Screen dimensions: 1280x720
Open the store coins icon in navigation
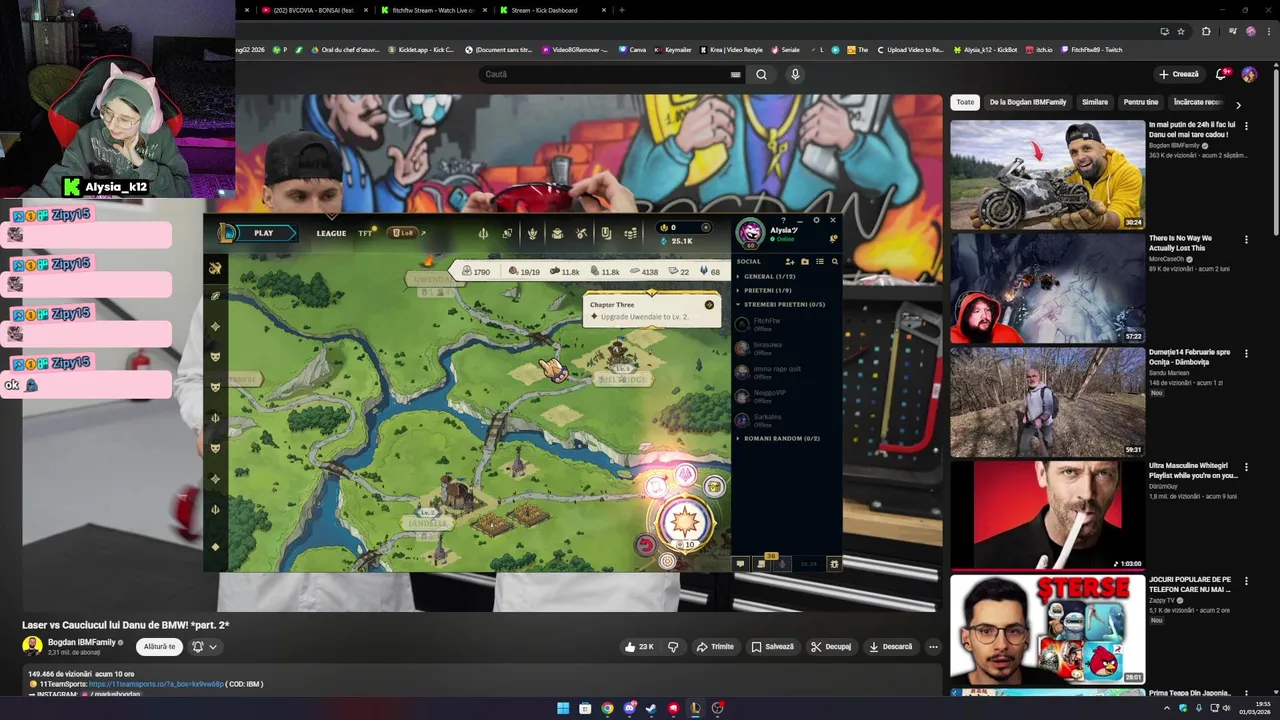click(x=631, y=233)
